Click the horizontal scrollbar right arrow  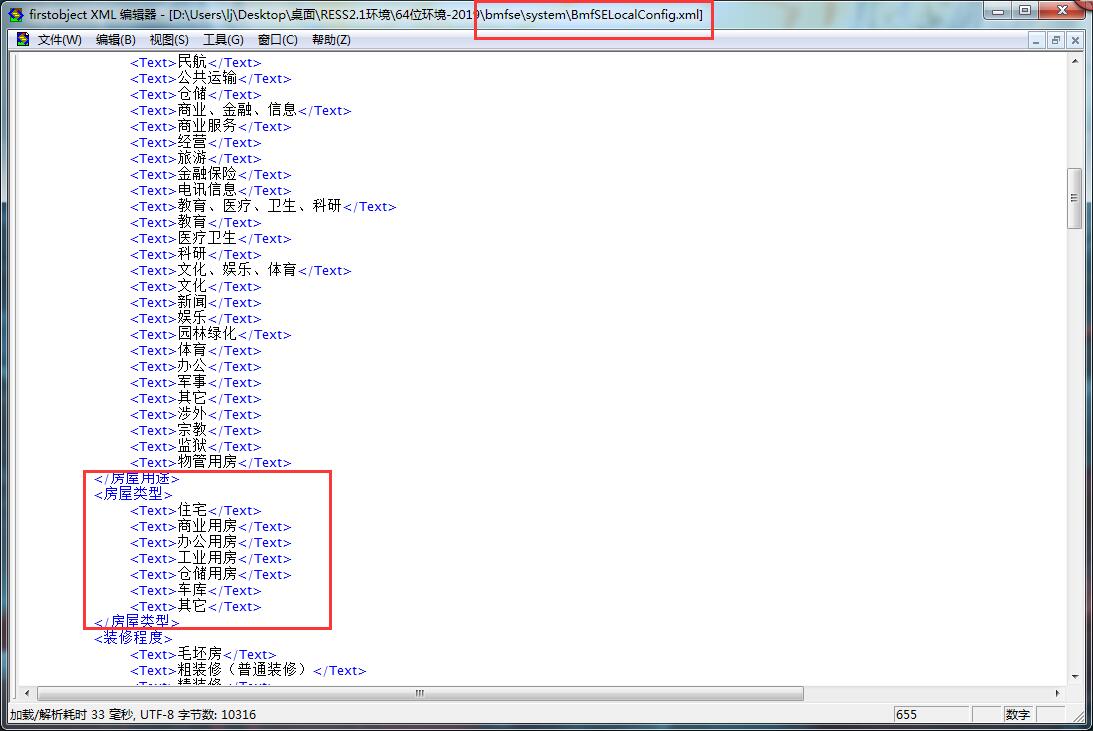[1058, 693]
